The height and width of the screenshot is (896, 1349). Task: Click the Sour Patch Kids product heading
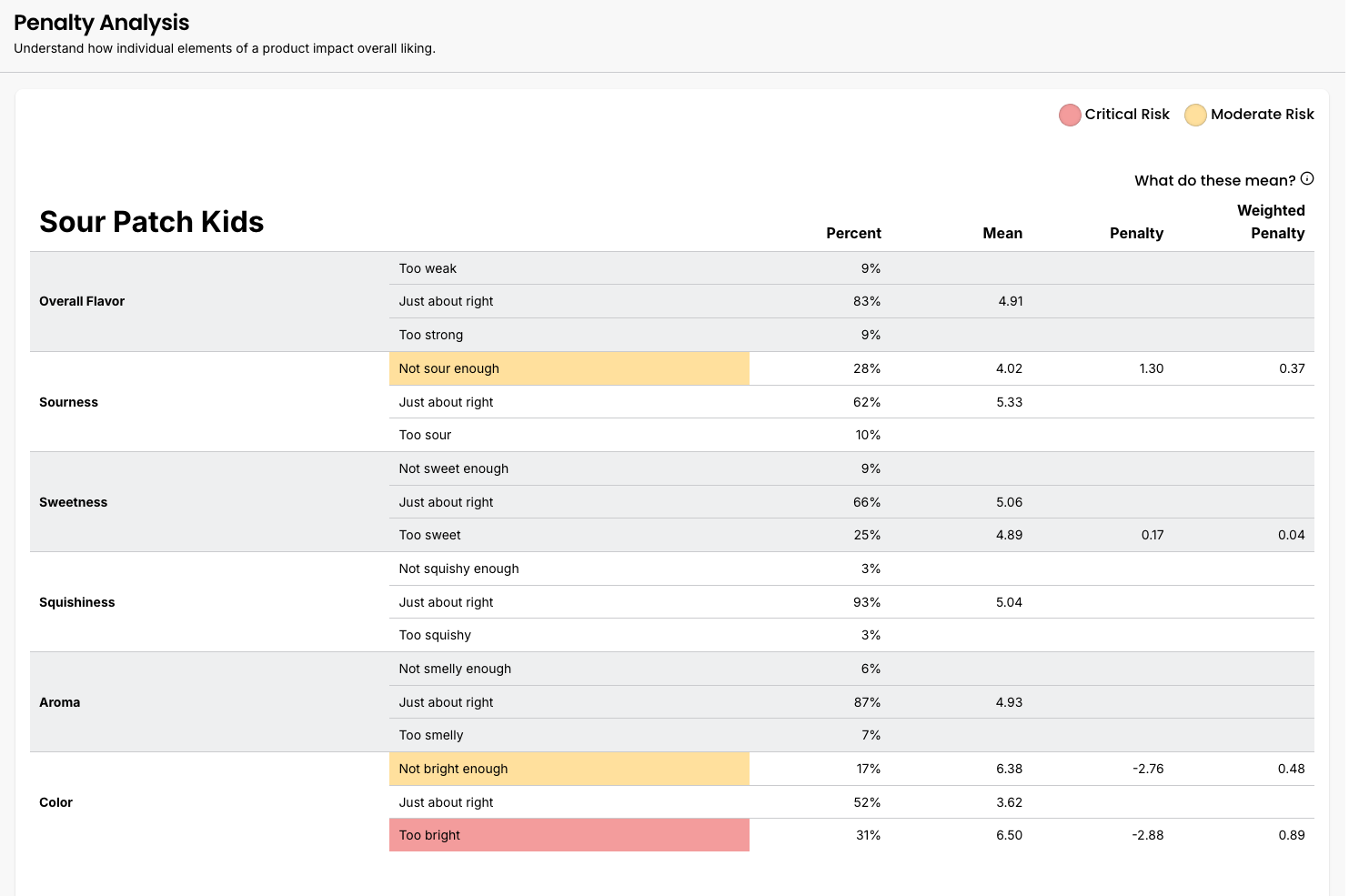151,222
